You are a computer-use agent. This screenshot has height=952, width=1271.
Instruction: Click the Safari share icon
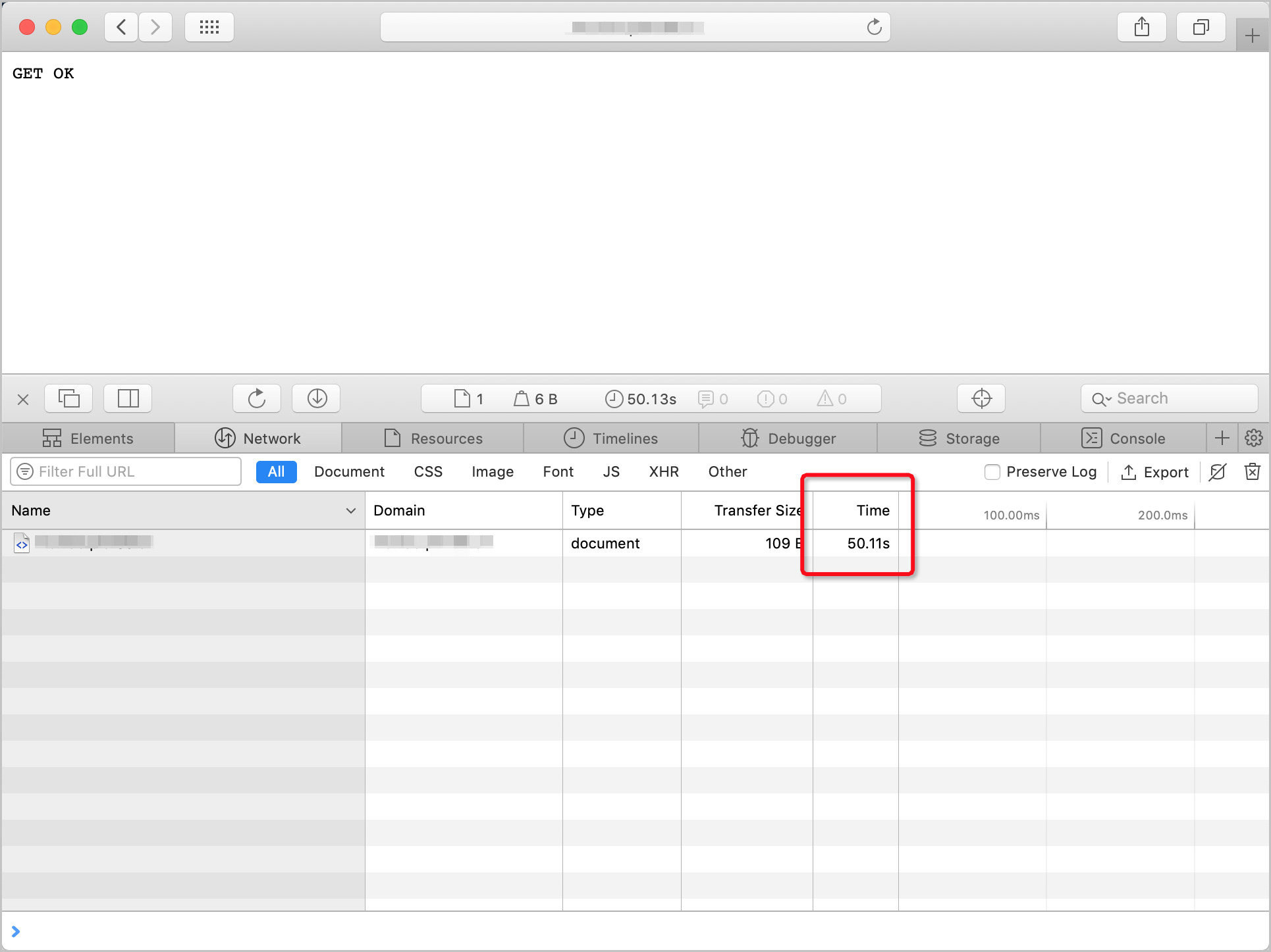click(1141, 27)
